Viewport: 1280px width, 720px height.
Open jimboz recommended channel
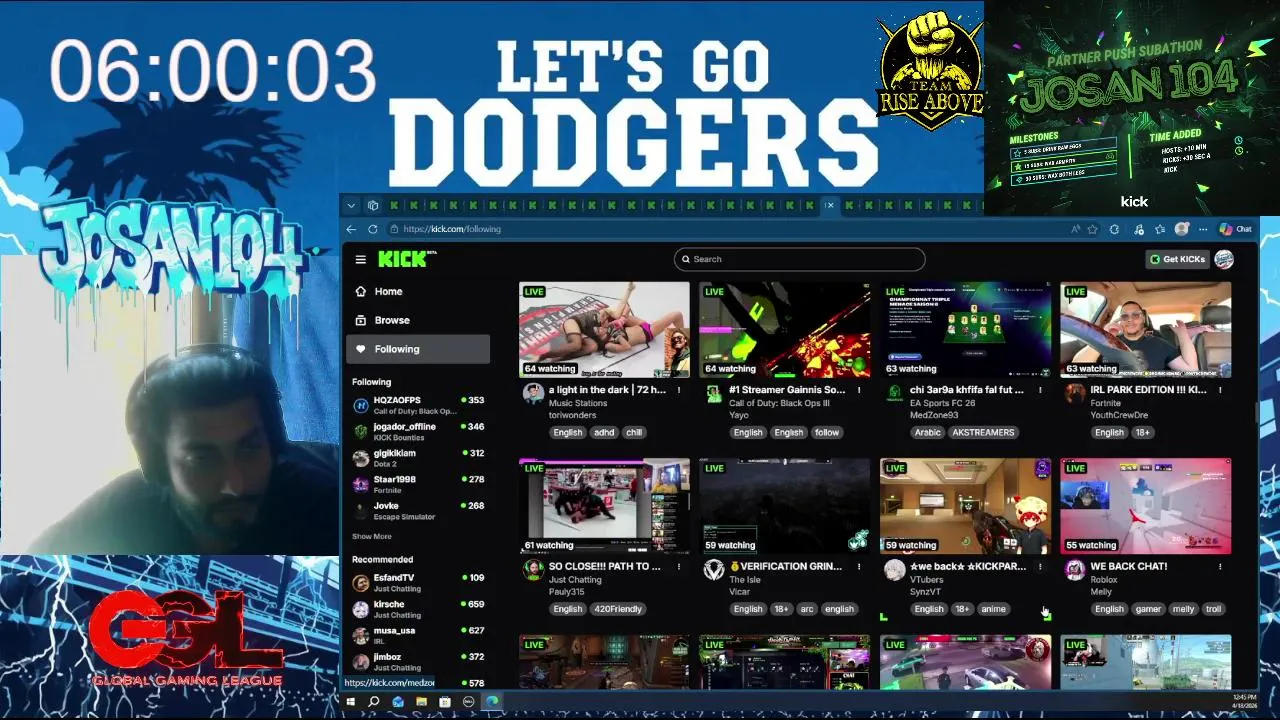point(418,661)
